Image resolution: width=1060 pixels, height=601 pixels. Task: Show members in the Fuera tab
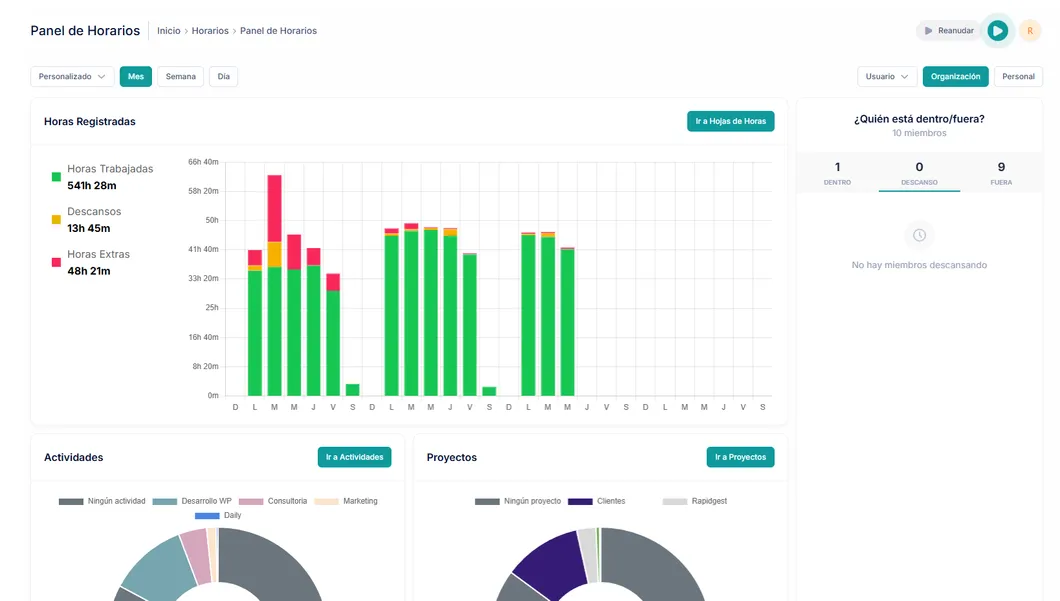[1000, 173]
